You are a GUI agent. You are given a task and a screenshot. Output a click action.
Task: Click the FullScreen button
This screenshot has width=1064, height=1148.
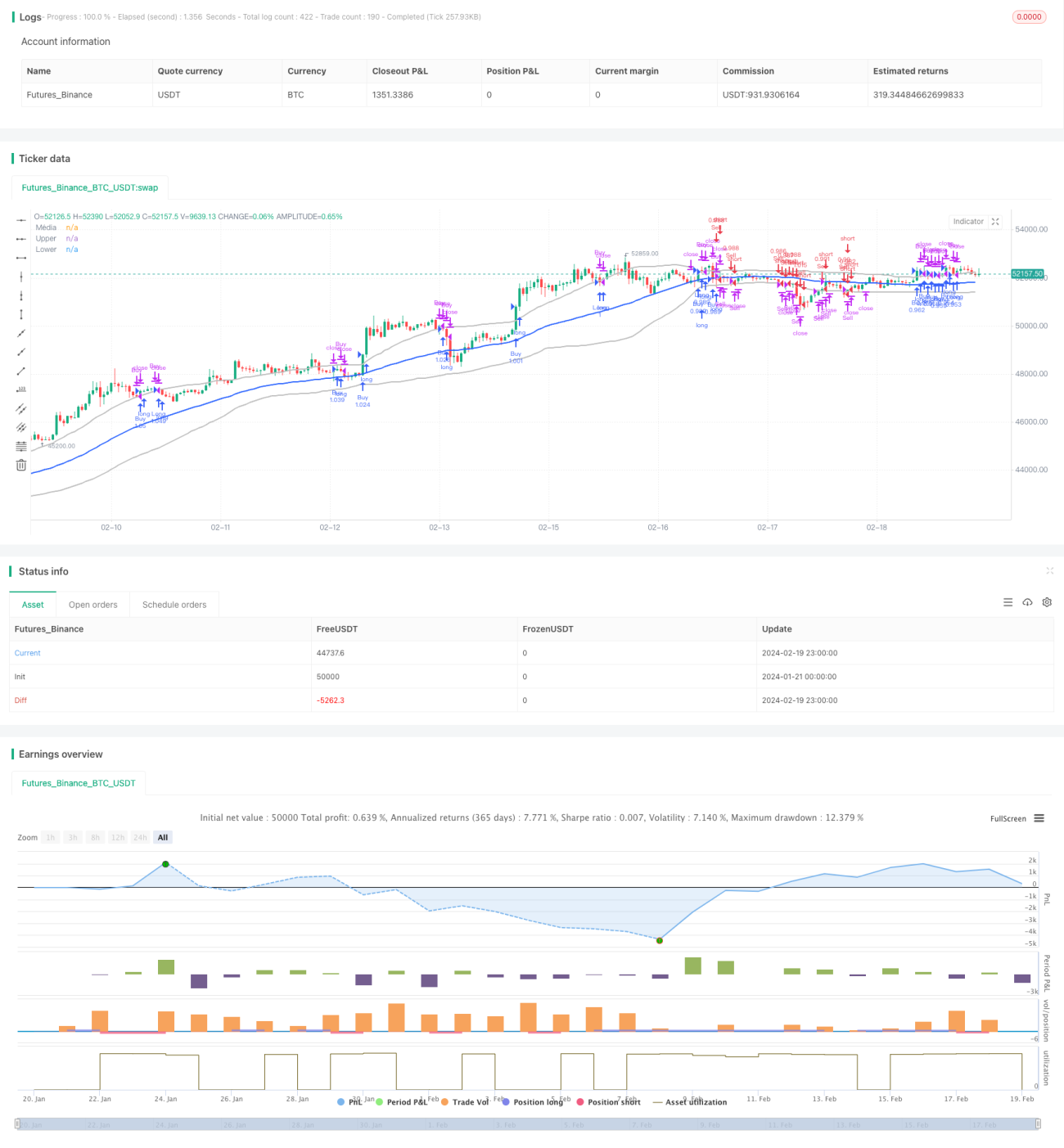[1008, 818]
